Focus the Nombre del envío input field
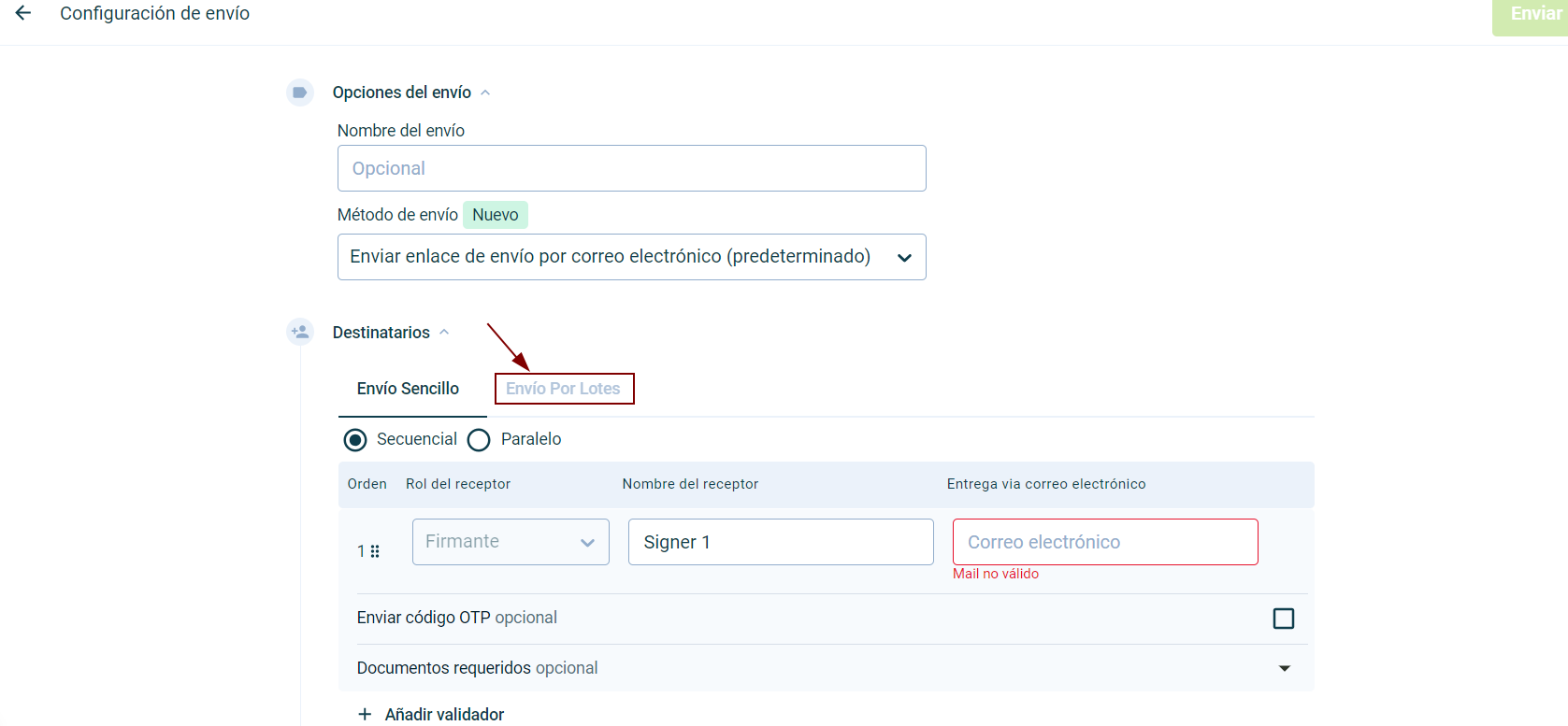This screenshot has height=726, width=1568. coord(631,168)
